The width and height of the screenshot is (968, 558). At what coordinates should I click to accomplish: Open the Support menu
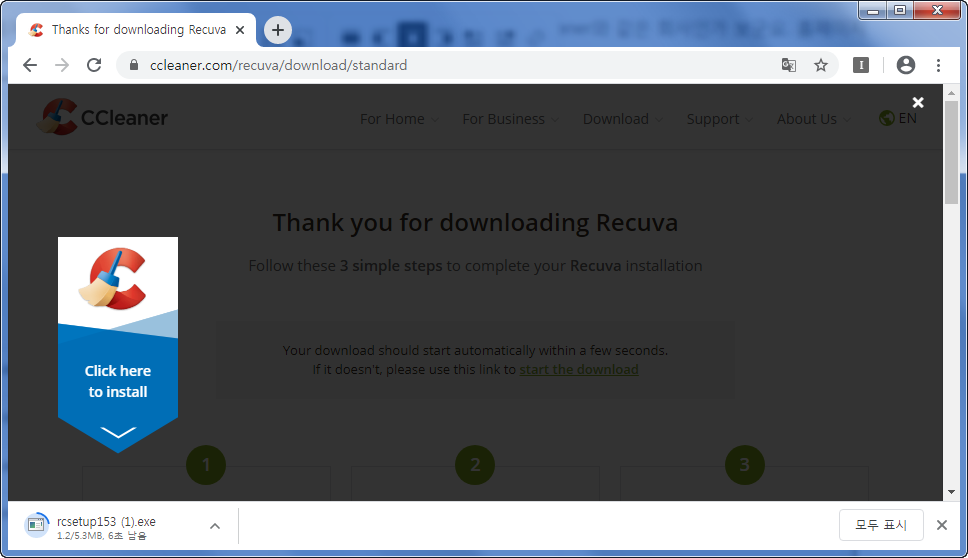coord(719,119)
